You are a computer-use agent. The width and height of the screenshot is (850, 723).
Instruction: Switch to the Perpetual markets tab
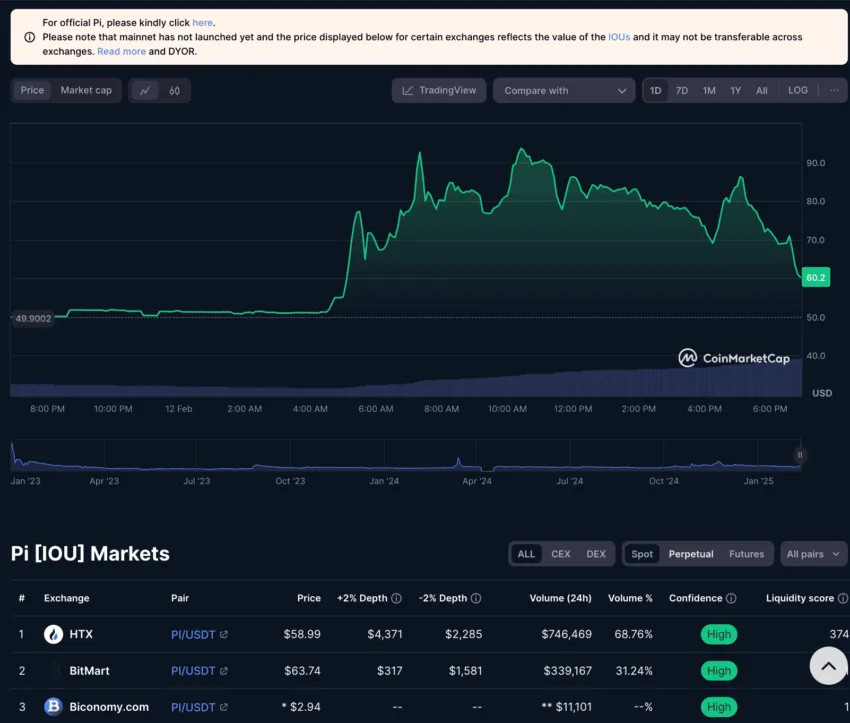(x=691, y=554)
